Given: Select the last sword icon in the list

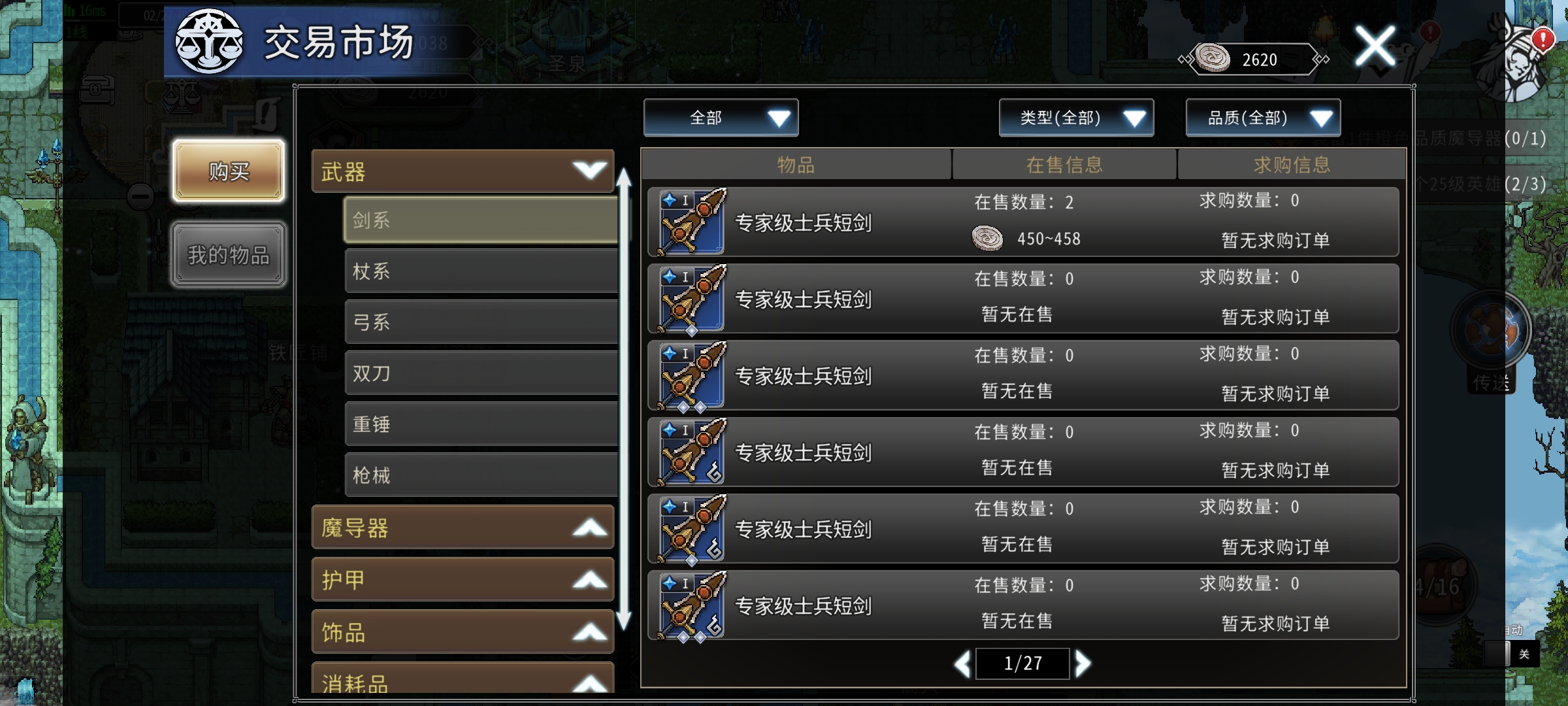Looking at the screenshot, I should pos(691,605).
